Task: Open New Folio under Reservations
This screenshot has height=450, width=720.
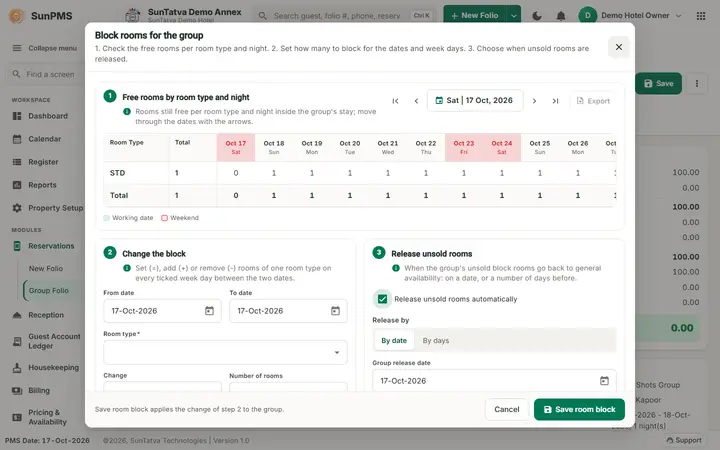Action: click(46, 269)
